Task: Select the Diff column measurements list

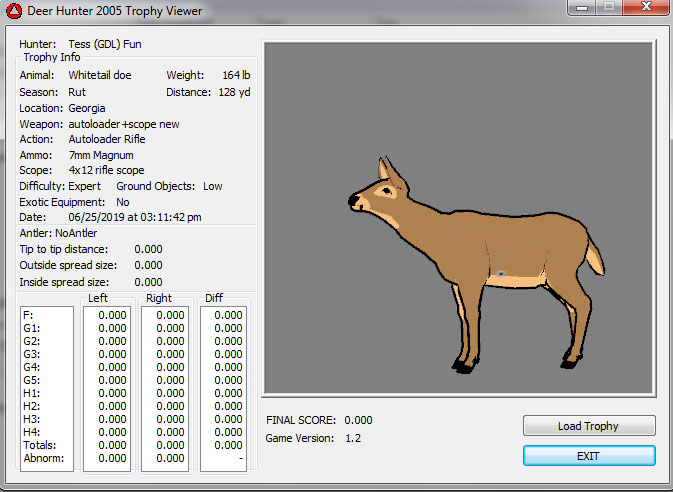Action: tap(224, 388)
